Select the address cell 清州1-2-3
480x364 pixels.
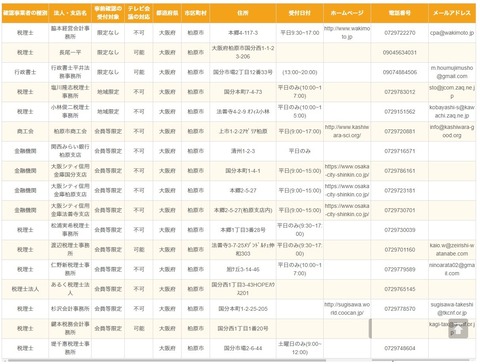[x=243, y=151]
